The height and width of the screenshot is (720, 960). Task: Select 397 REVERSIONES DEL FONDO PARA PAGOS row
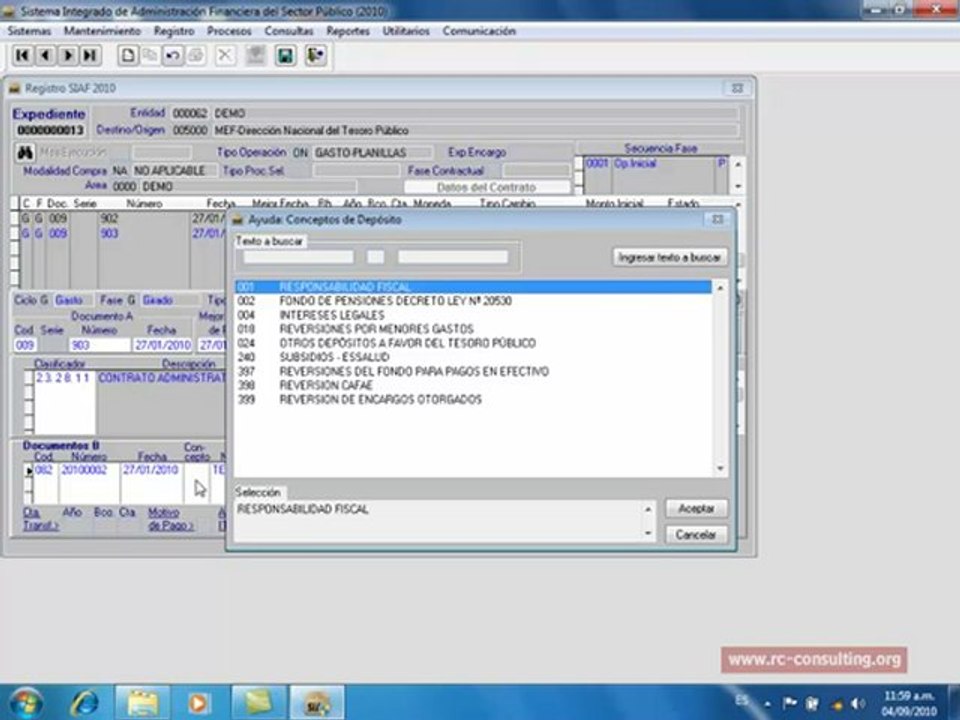[473, 371]
